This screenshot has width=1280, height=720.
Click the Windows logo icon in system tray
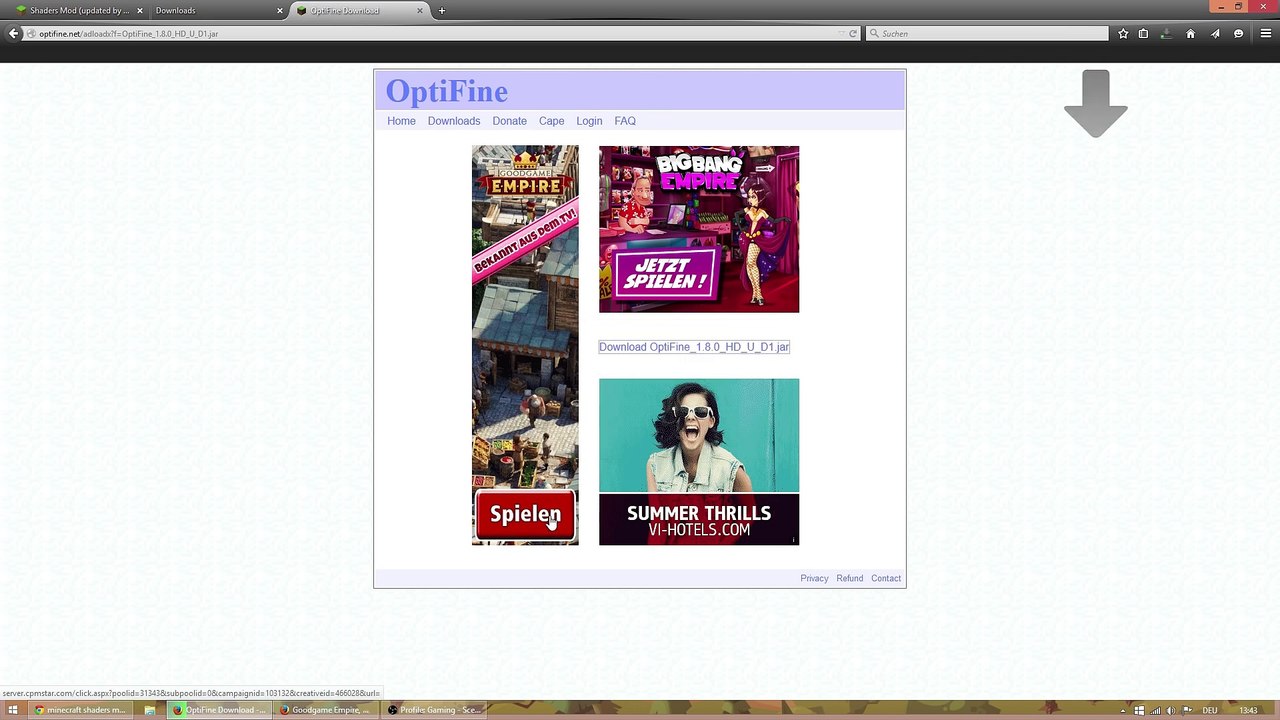pyautogui.click(x=1139, y=710)
